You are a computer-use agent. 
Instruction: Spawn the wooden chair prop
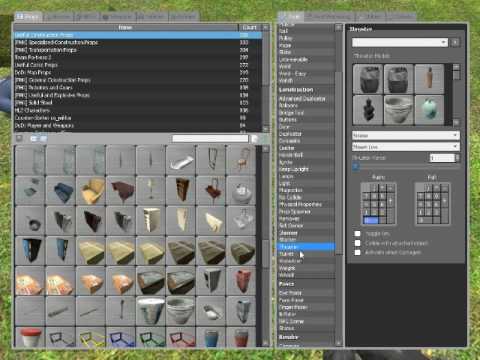[x=241, y=160]
